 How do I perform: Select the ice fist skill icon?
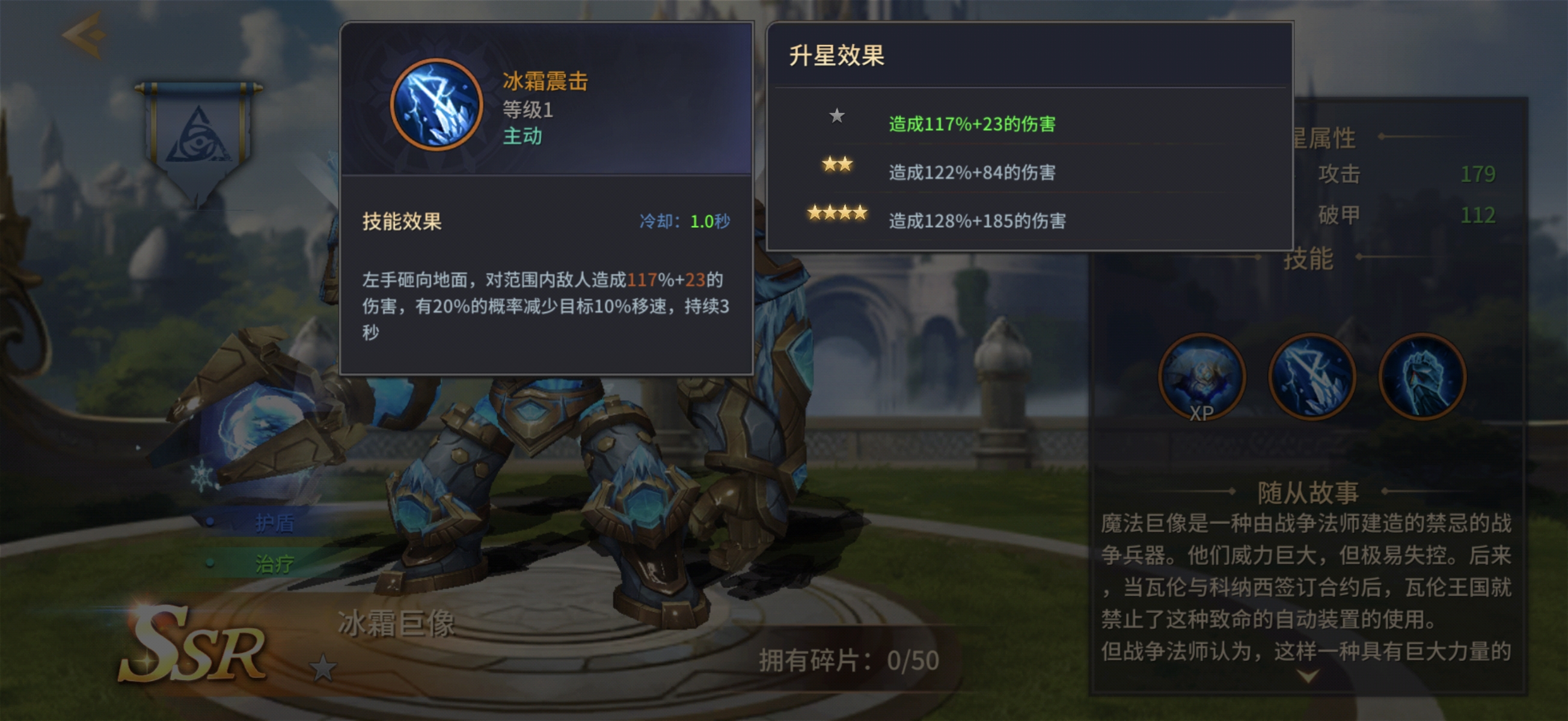point(1422,377)
